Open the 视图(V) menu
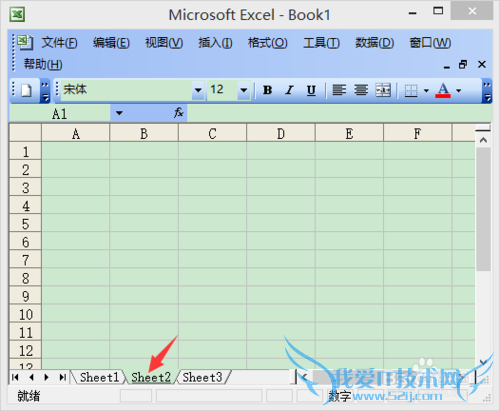 (x=164, y=43)
